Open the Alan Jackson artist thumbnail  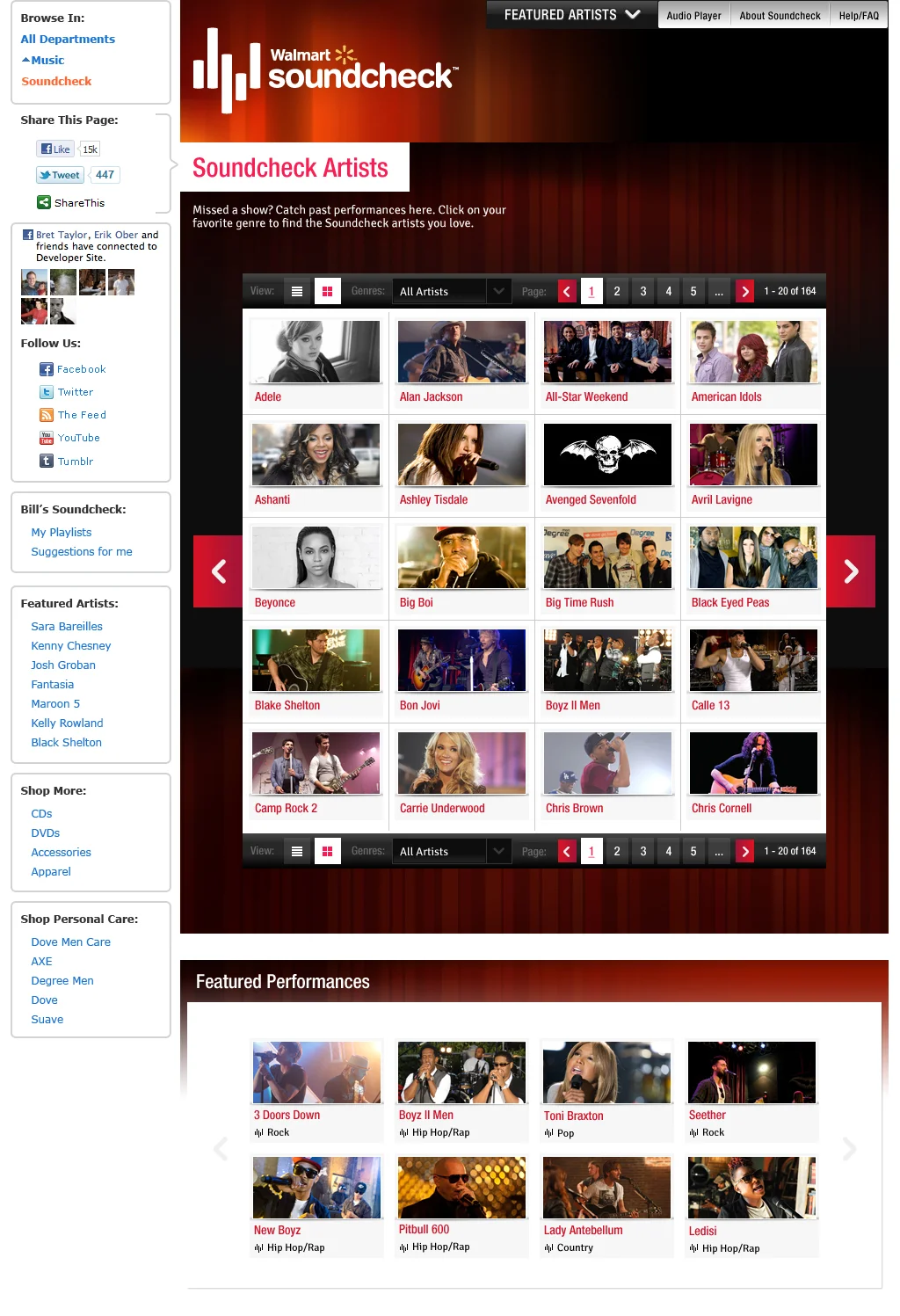click(x=462, y=351)
